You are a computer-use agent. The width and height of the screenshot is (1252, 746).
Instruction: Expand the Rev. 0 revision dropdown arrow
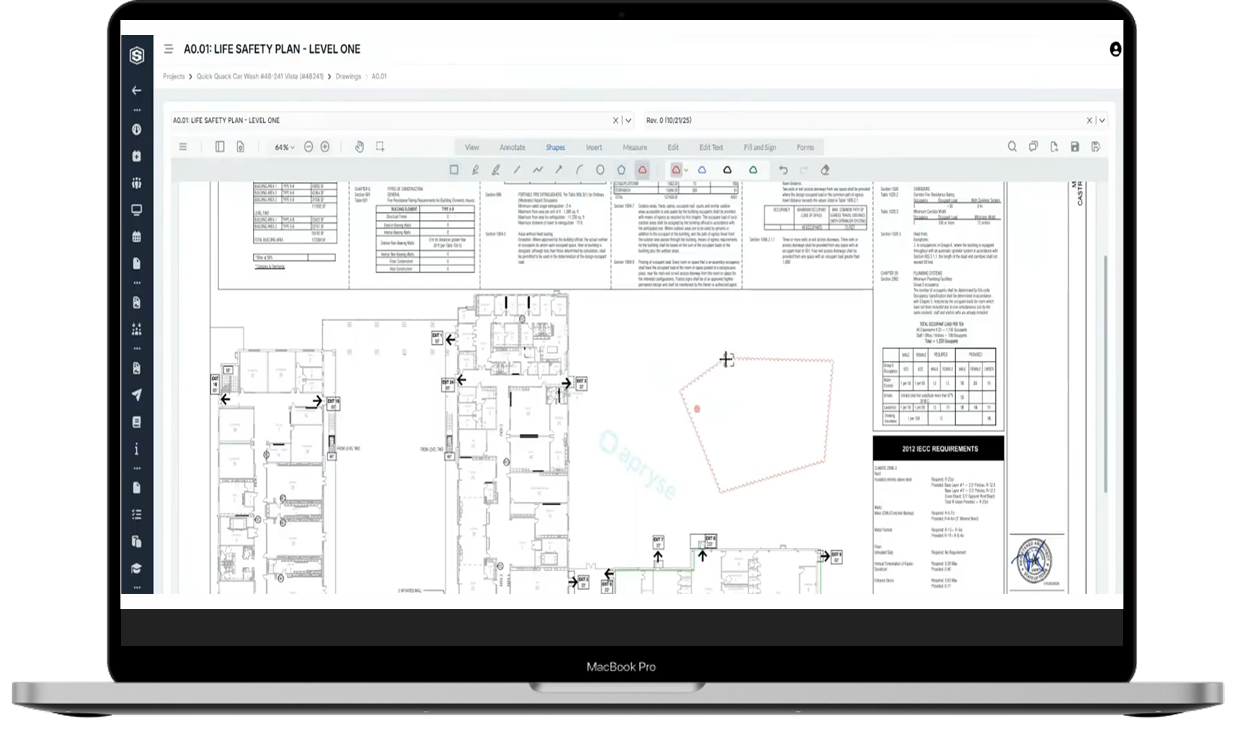point(1102,120)
